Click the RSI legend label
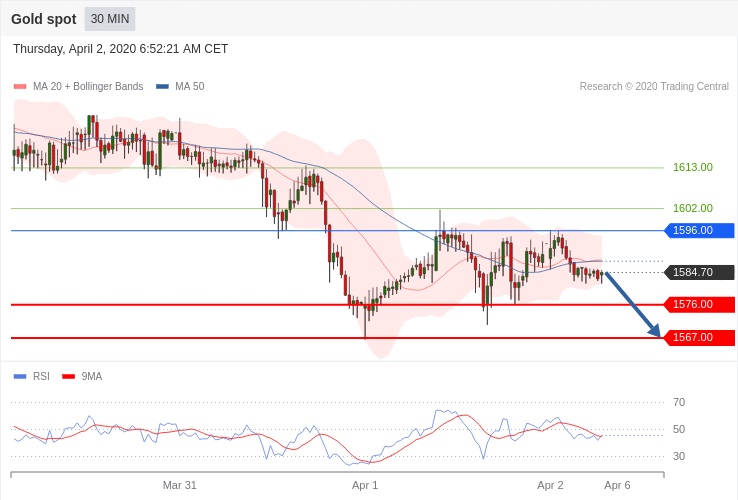The height and width of the screenshot is (500, 738). (41, 376)
